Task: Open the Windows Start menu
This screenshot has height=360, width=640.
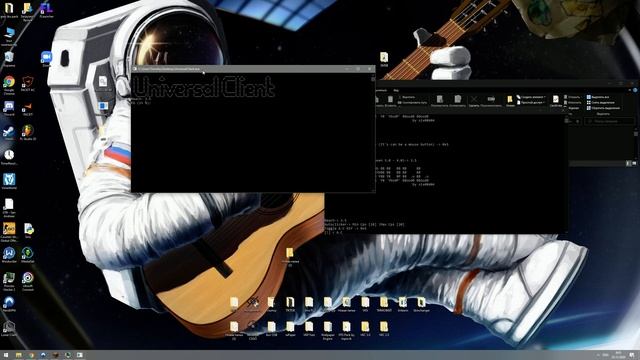Action: click(x=6, y=355)
